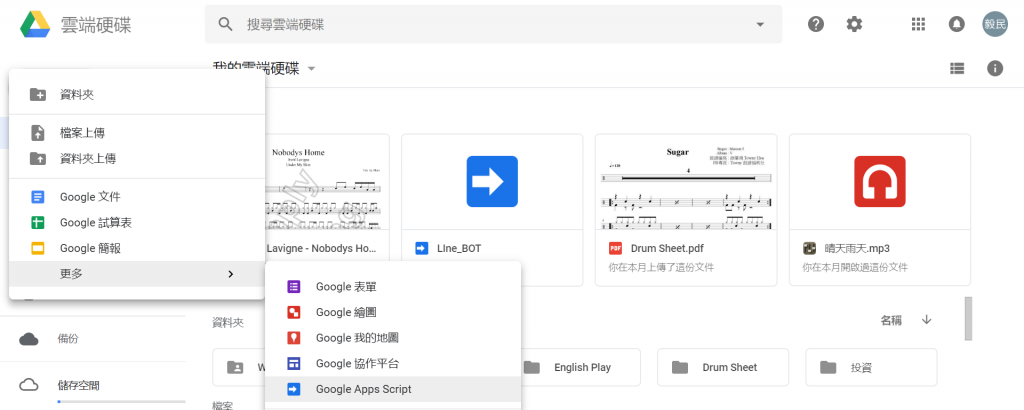Show the details info panel
Screen dimensions: 1024x410
(x=995, y=68)
